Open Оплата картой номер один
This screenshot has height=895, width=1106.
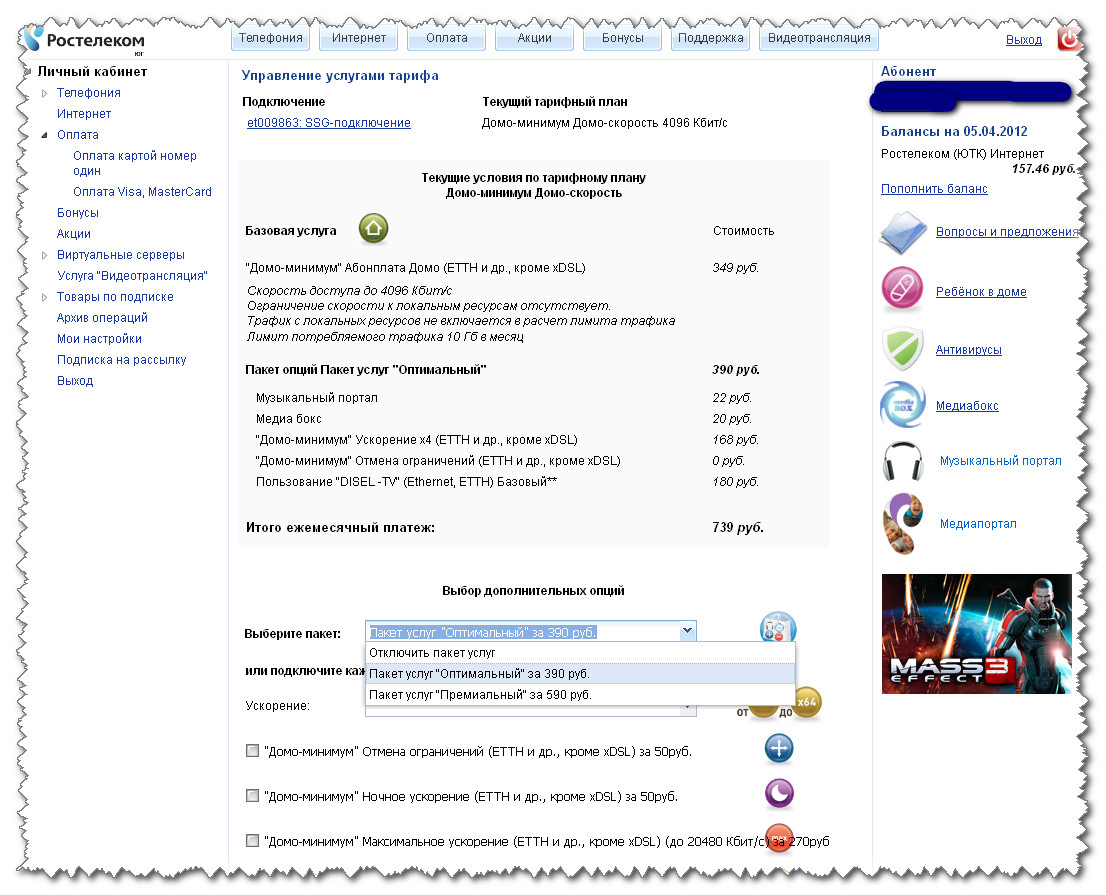point(135,164)
